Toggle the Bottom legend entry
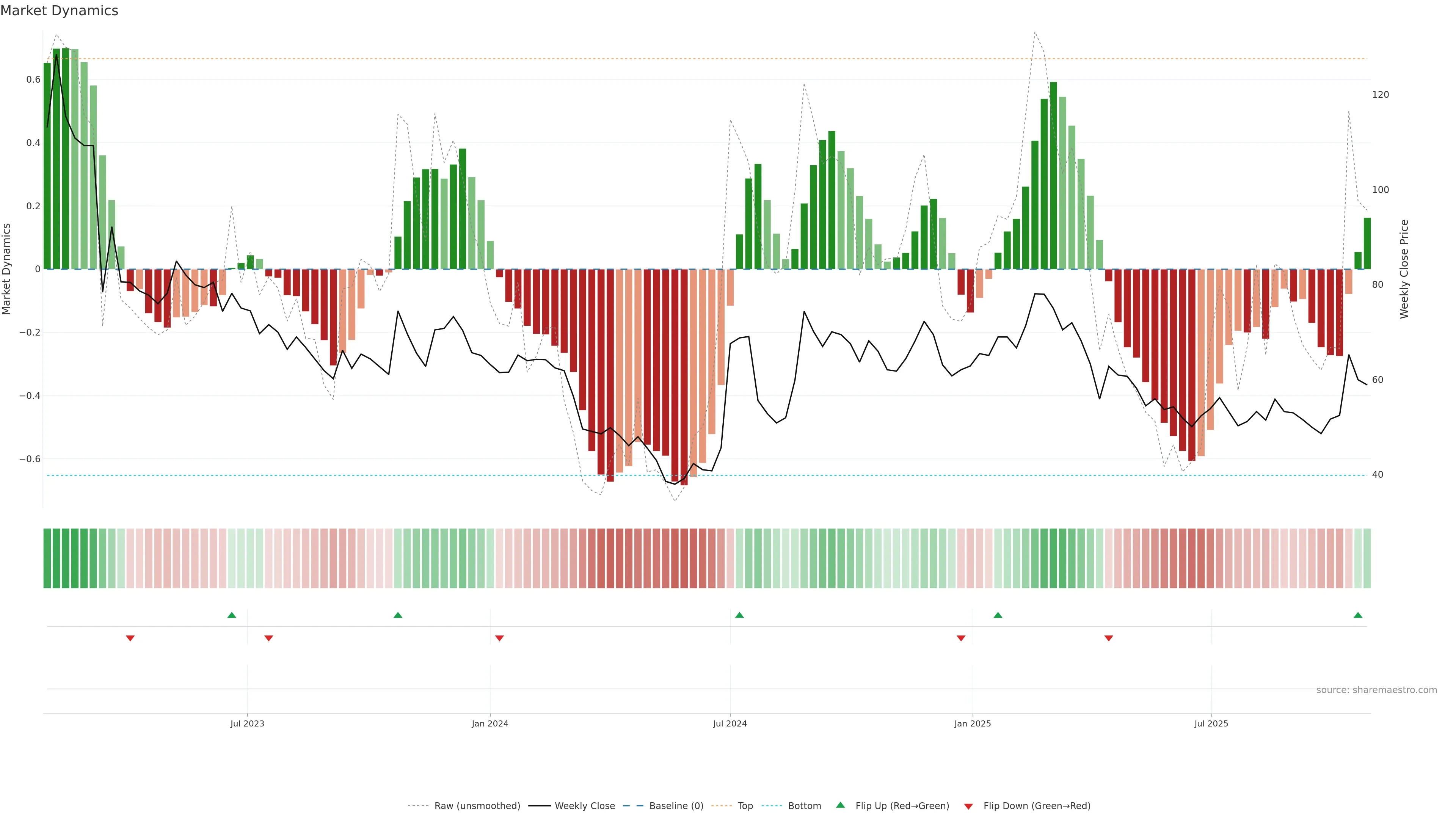 804,806
